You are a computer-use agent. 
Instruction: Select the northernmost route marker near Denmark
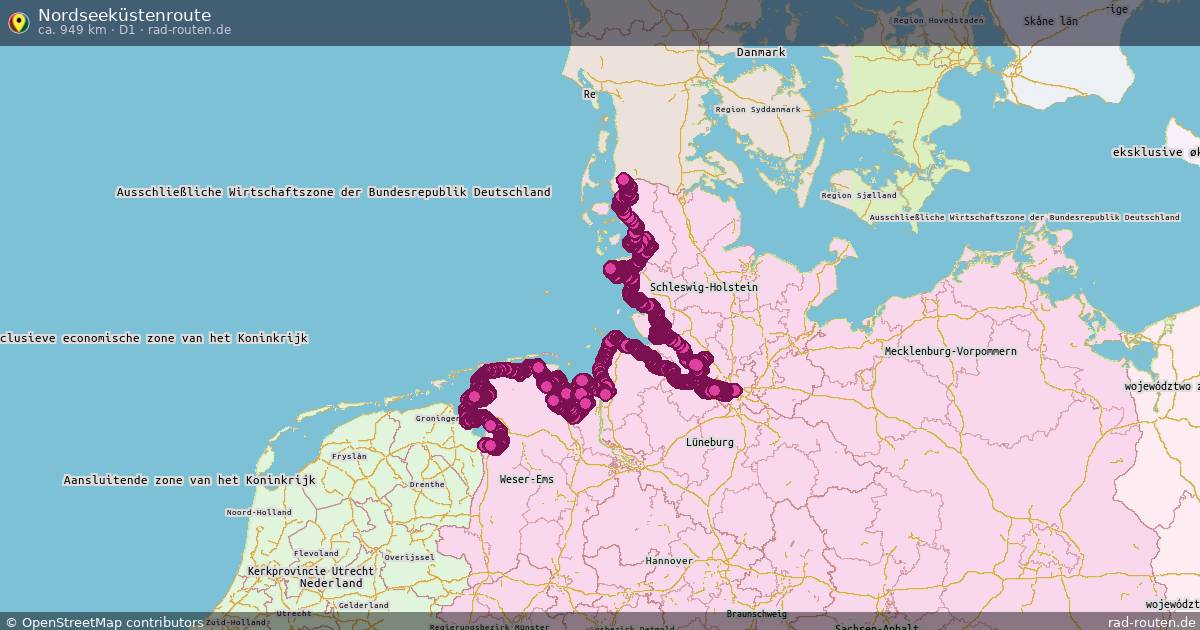pyautogui.click(x=623, y=178)
